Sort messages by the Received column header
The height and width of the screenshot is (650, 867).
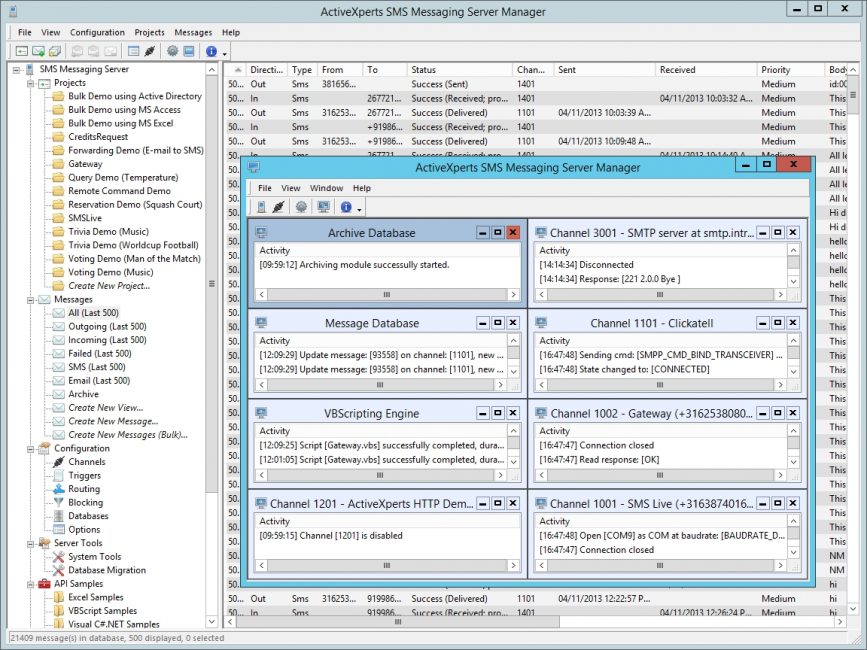706,70
